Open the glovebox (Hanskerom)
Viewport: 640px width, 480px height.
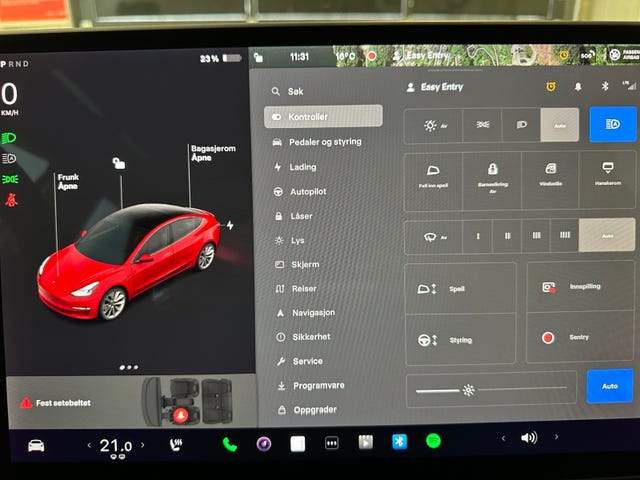pos(607,180)
